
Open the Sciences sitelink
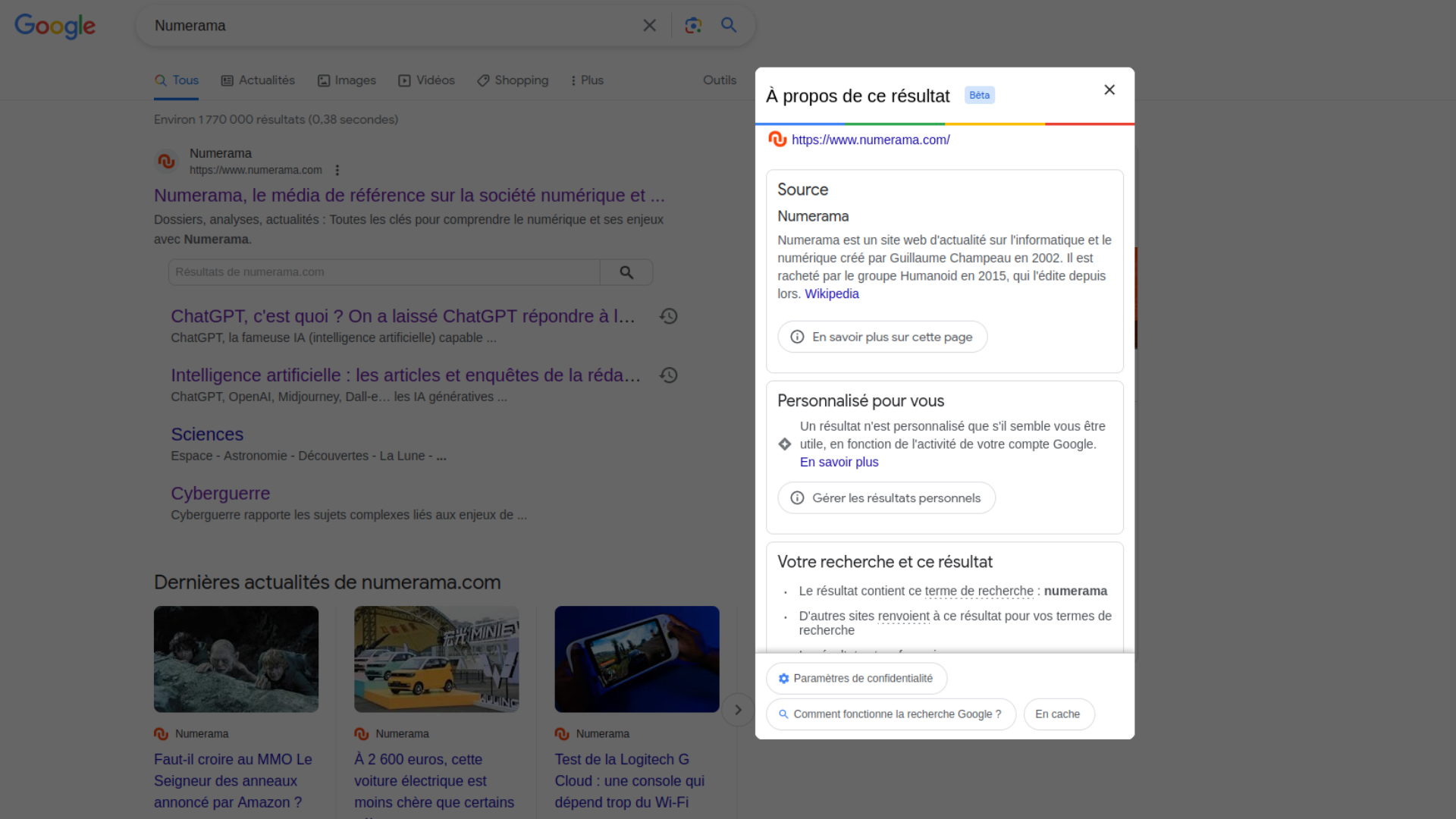tap(207, 435)
